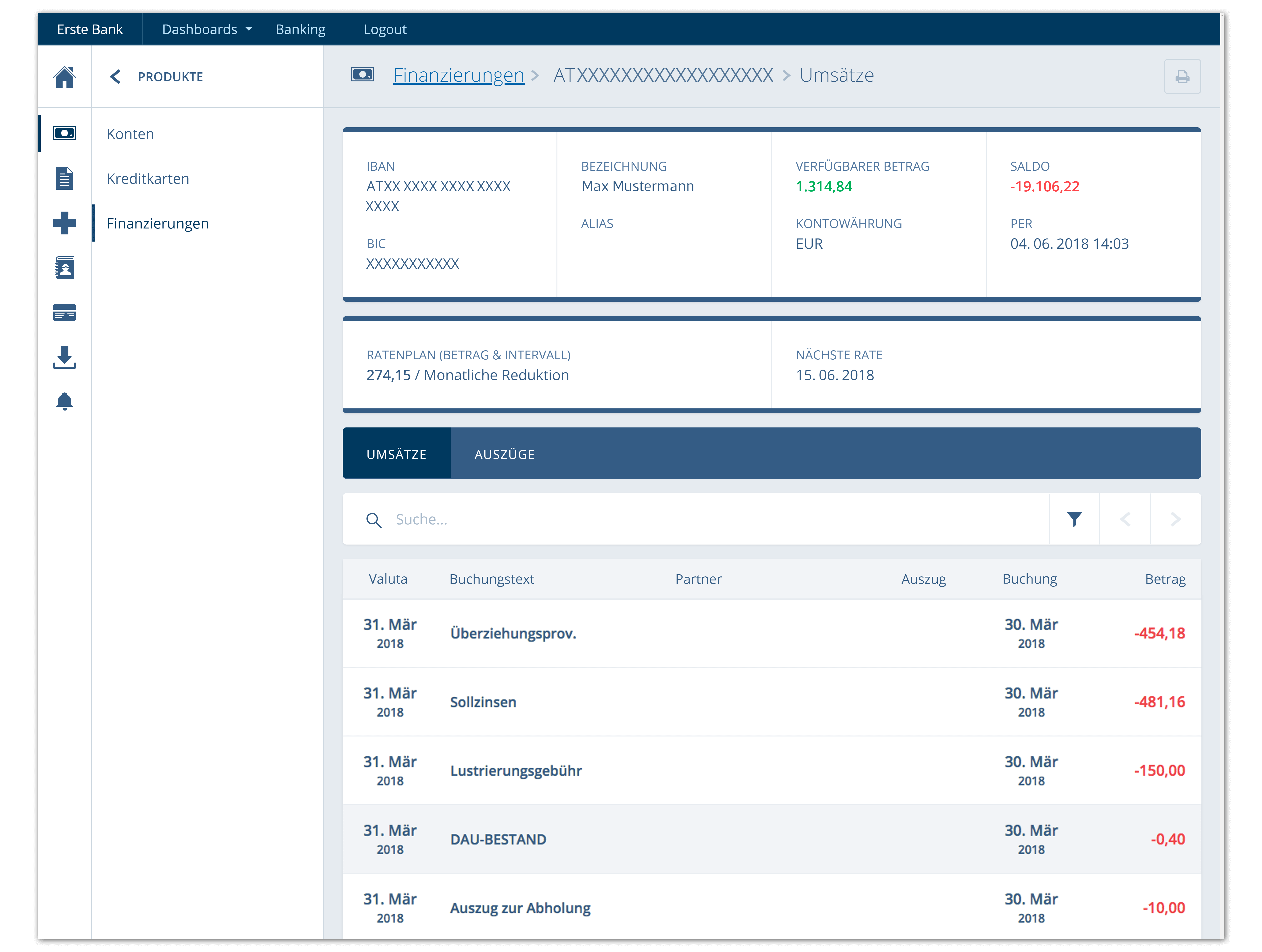Open the filter funnel in search bar

1074,519
